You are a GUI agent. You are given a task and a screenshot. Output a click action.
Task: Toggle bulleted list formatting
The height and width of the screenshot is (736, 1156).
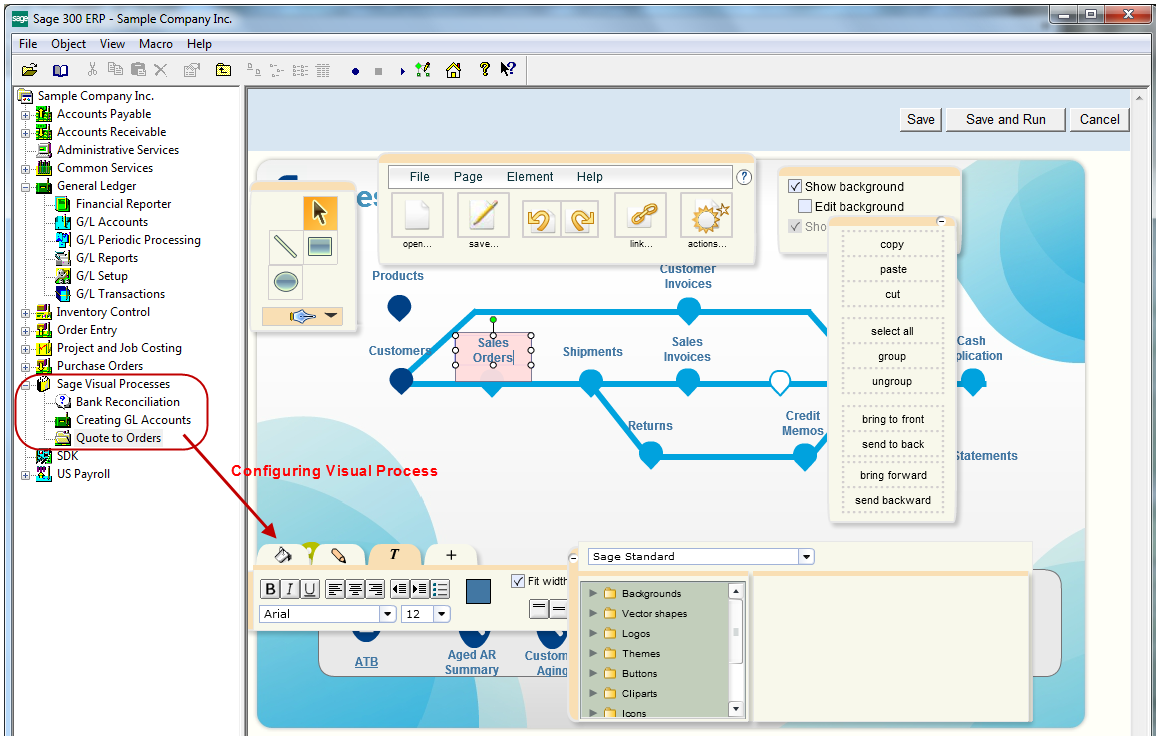440,589
